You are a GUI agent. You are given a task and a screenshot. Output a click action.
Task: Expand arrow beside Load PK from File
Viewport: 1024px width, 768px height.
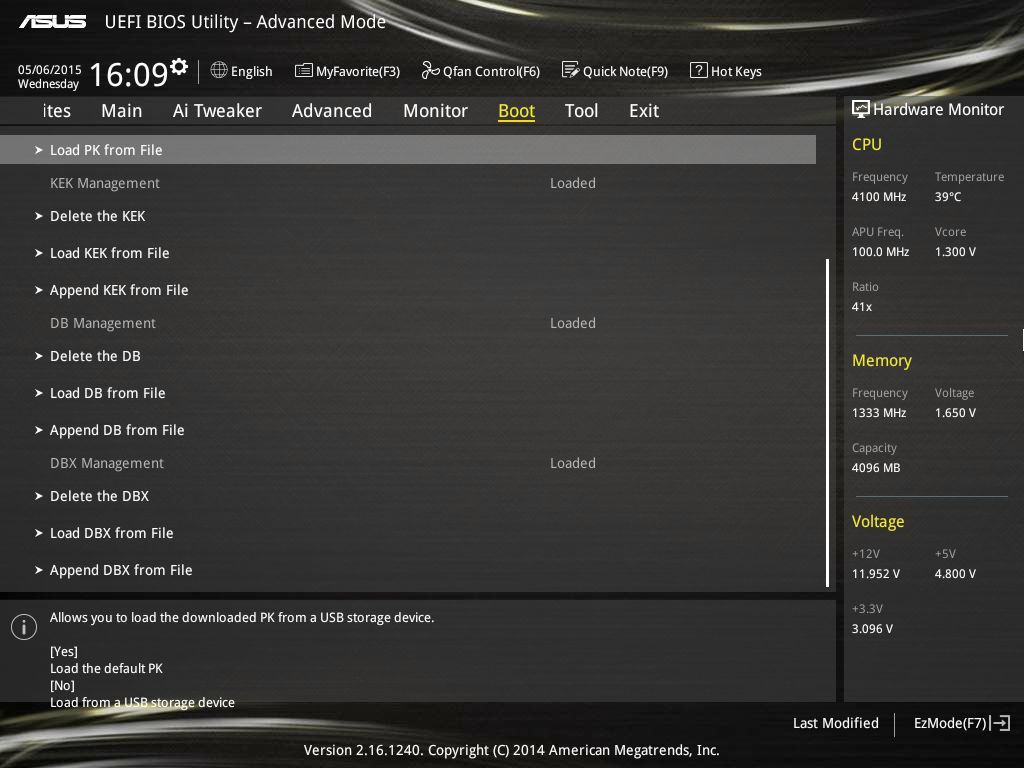click(39, 150)
